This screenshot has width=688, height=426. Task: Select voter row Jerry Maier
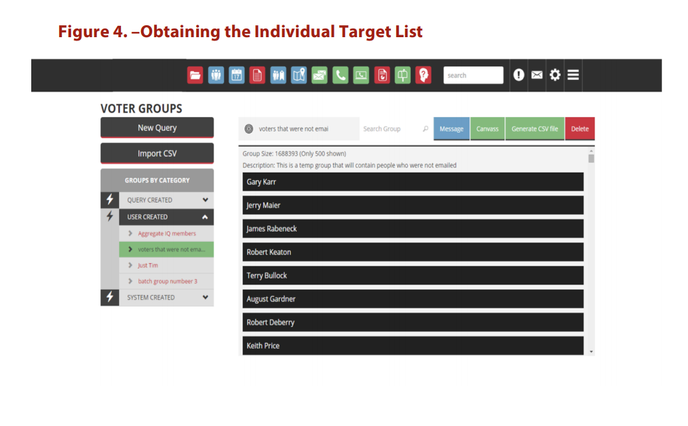(x=413, y=205)
